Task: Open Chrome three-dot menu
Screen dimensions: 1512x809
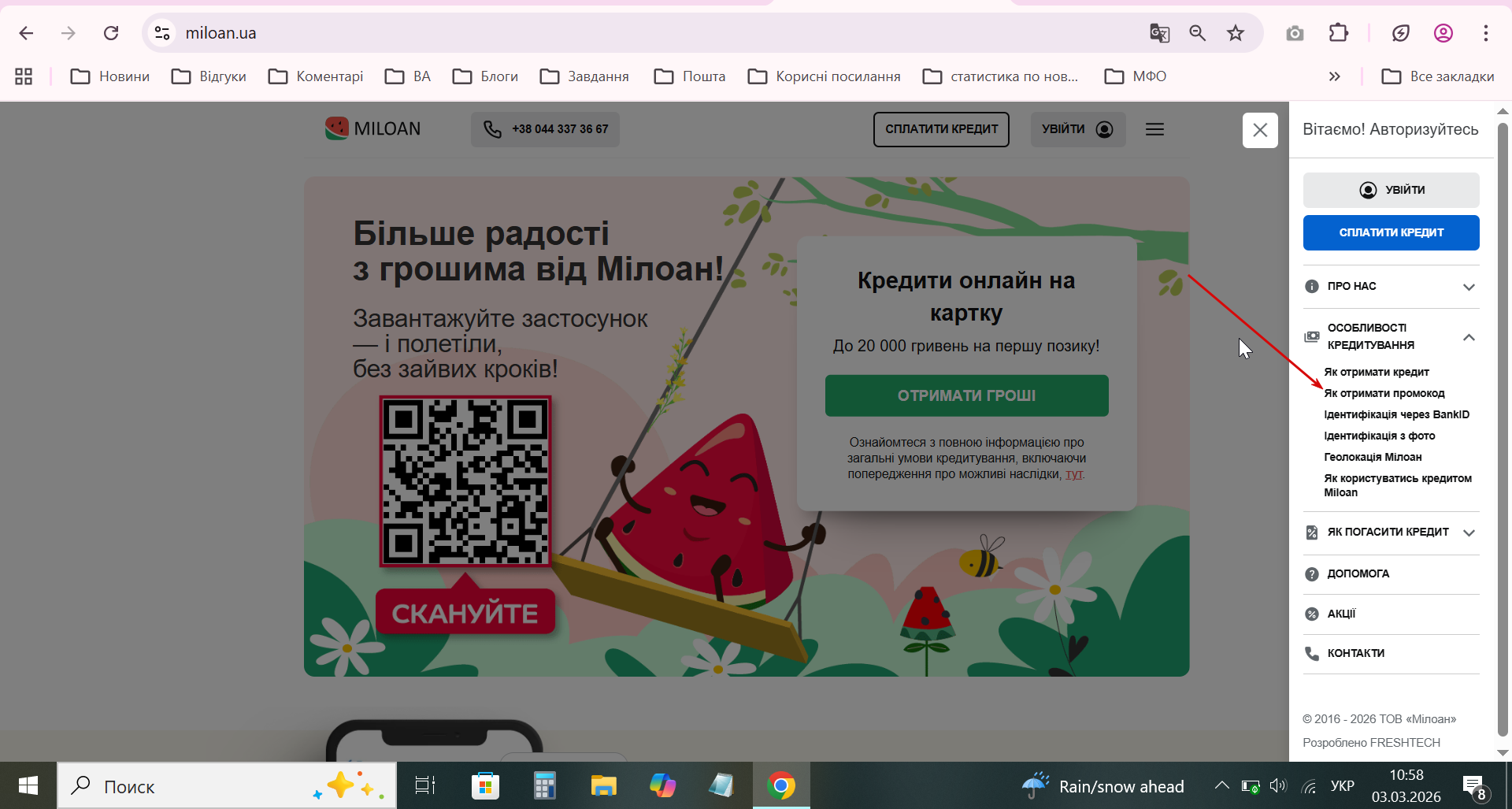Action: point(1486,33)
